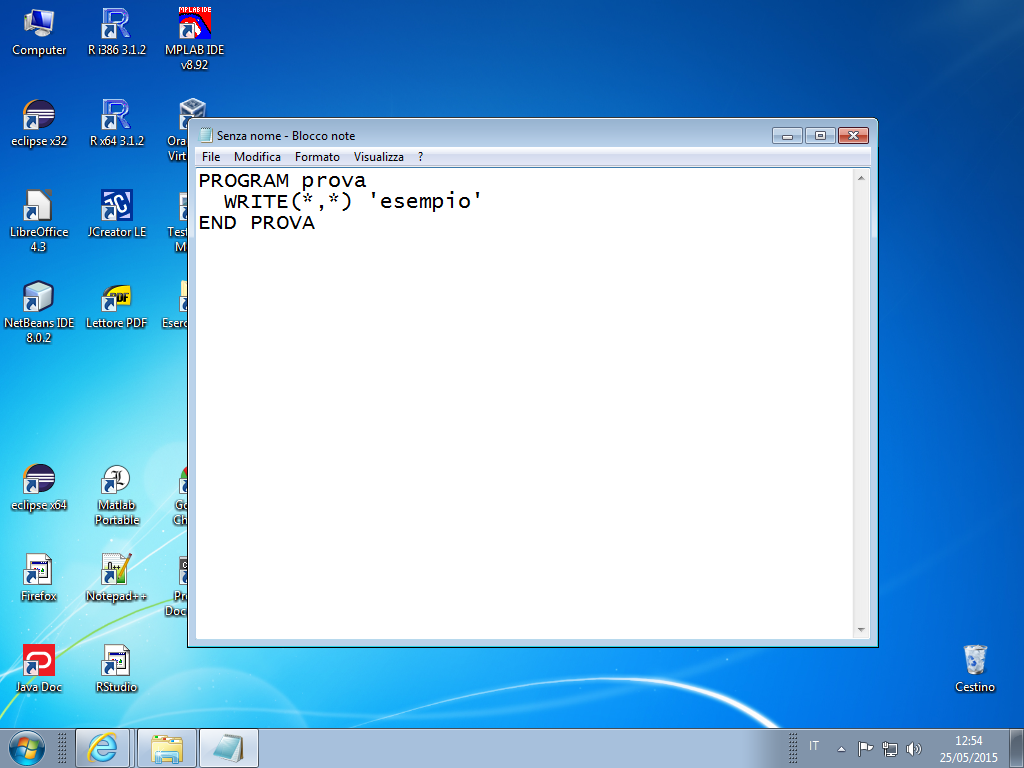This screenshot has height=768, width=1024.
Task: Open the Formato menu
Action: click(x=317, y=157)
